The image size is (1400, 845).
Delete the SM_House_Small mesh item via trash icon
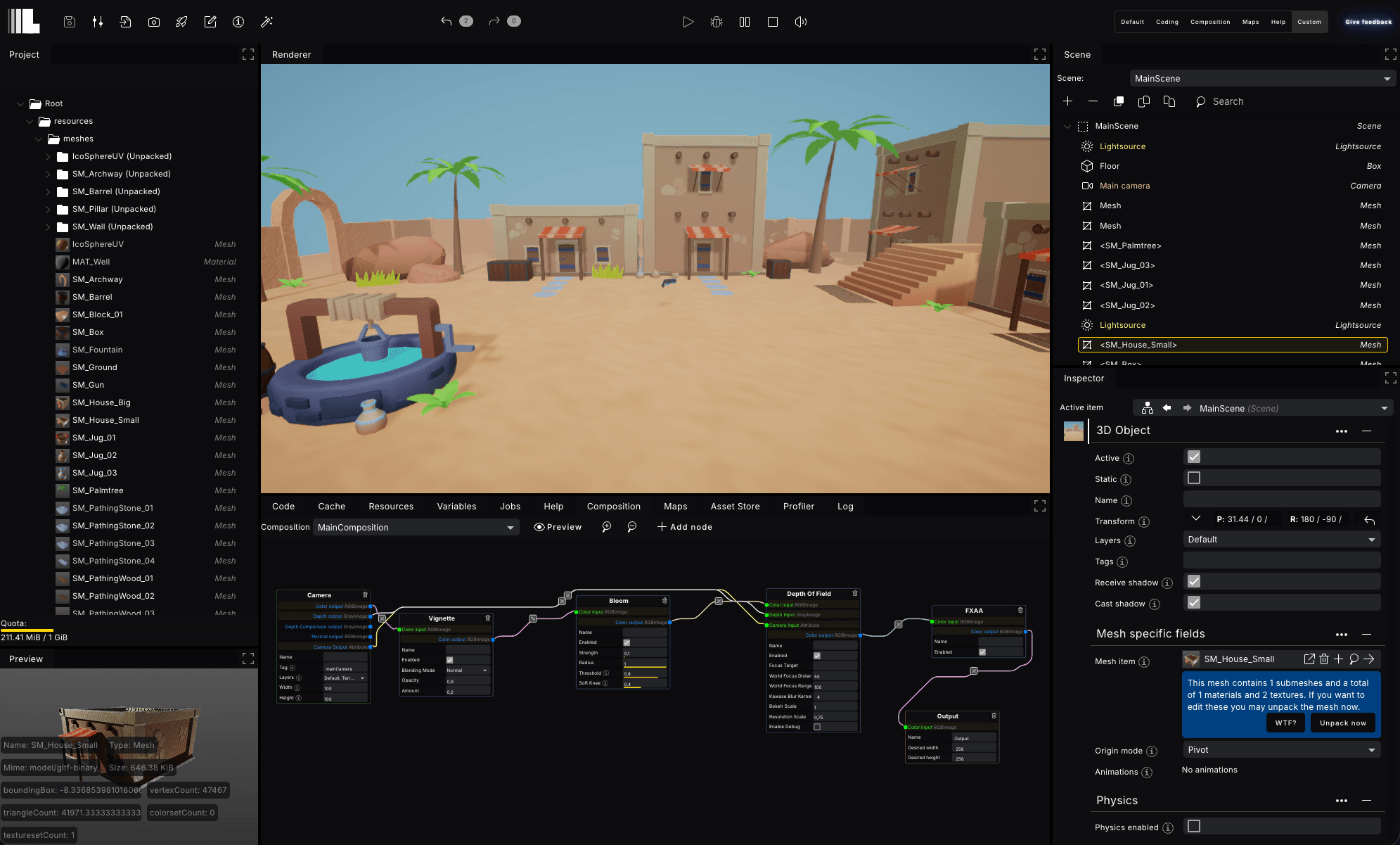(1325, 659)
